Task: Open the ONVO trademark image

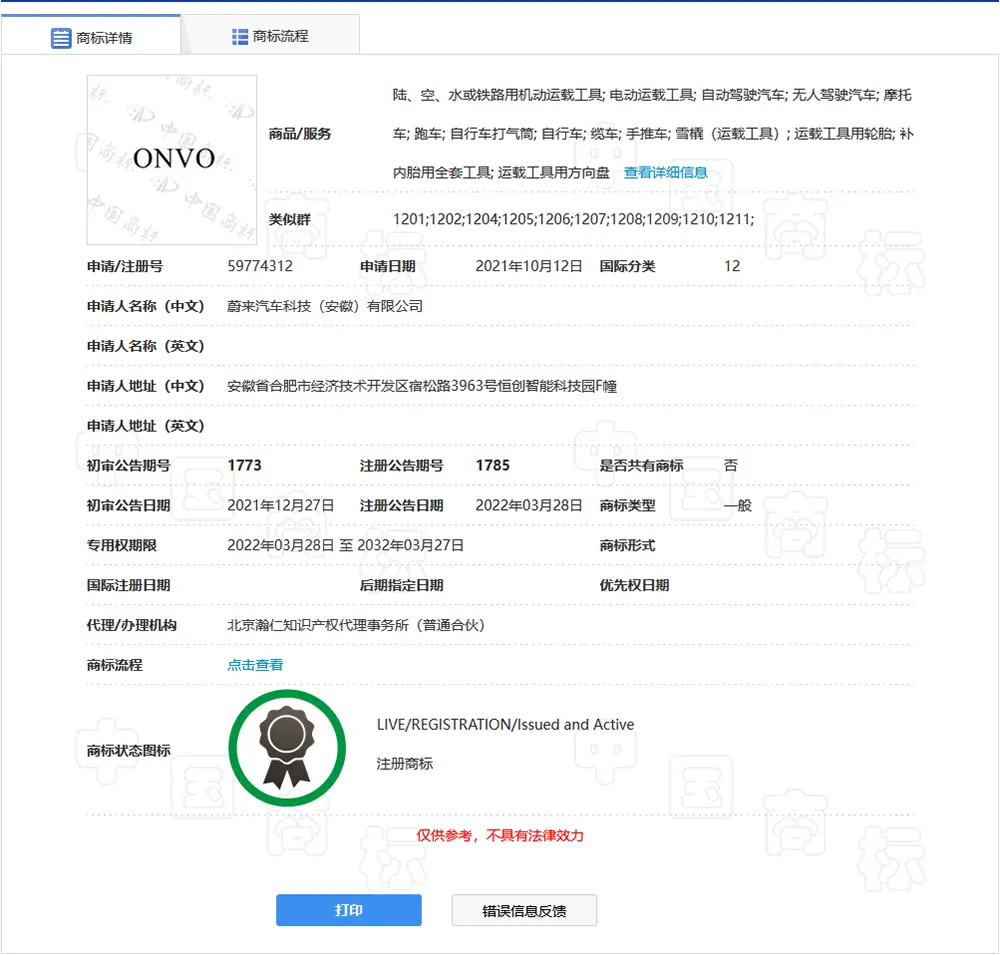Action: pos(172,159)
